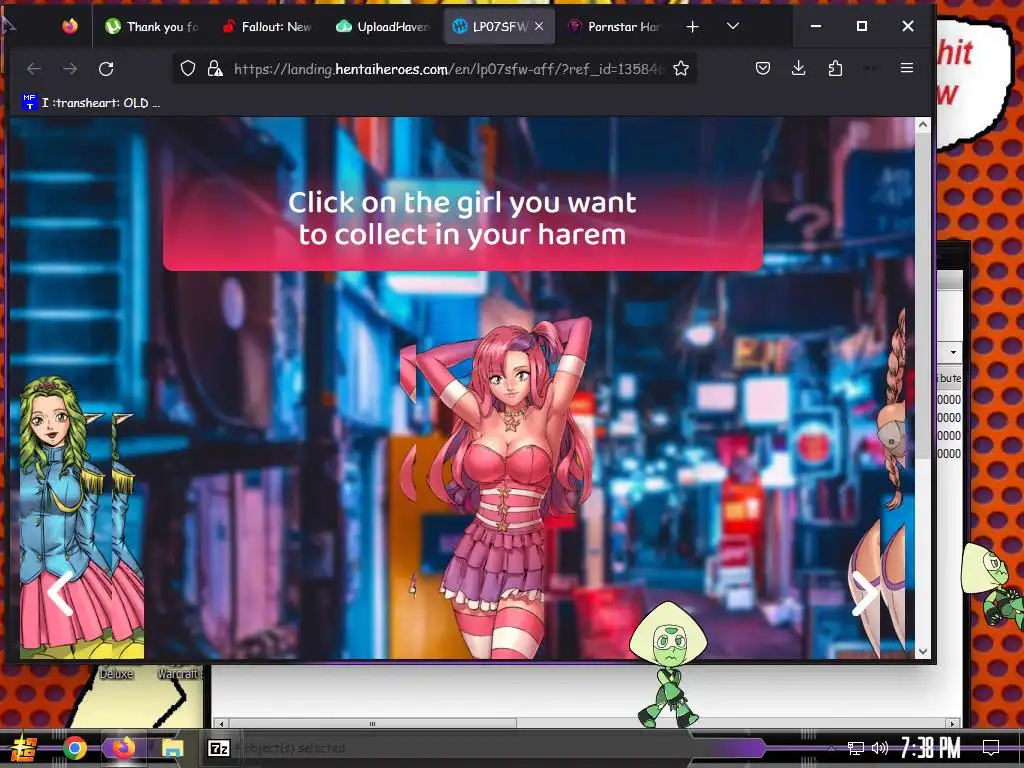Open a new browser tab

tap(692, 27)
